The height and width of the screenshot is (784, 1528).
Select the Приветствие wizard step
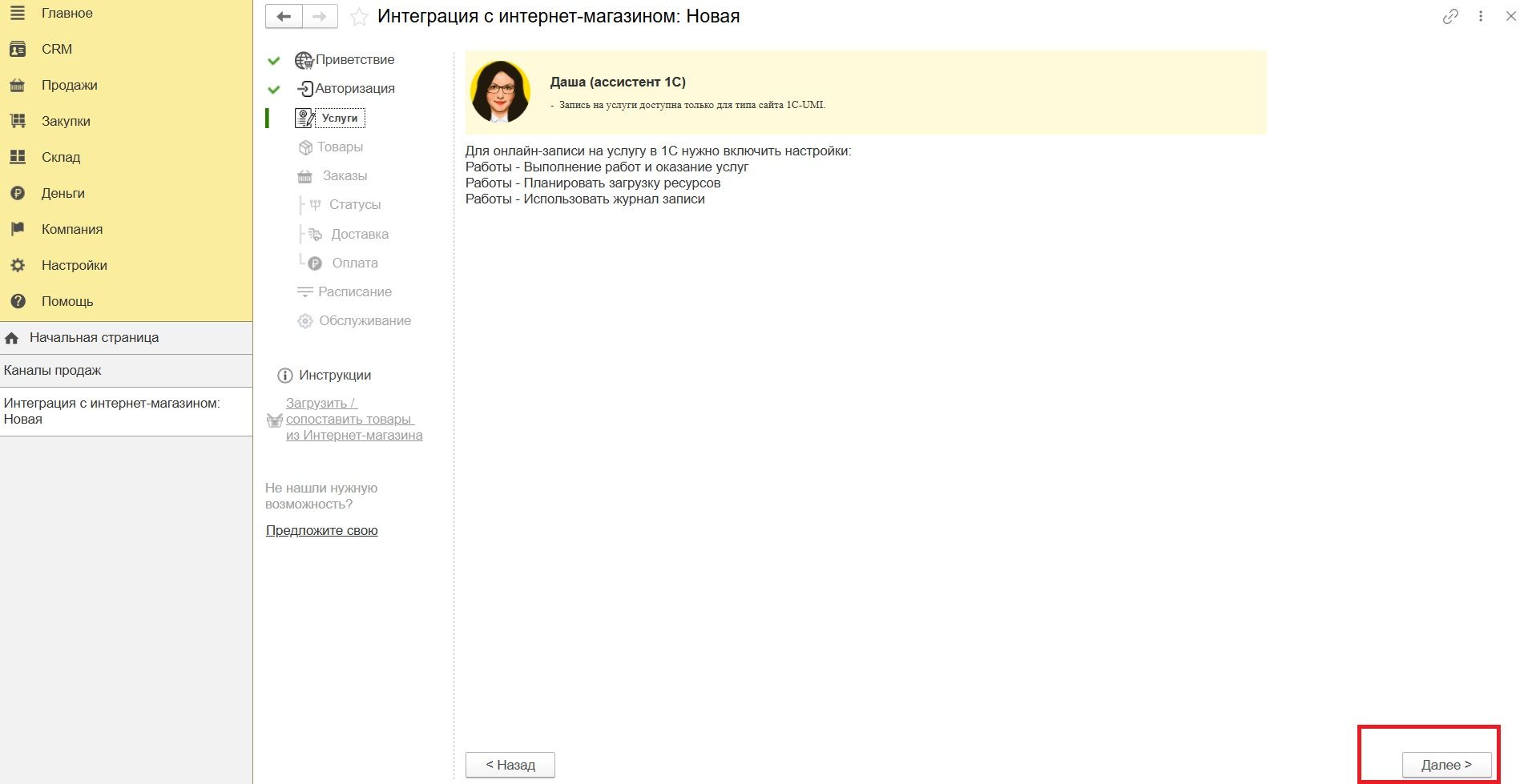(x=355, y=59)
